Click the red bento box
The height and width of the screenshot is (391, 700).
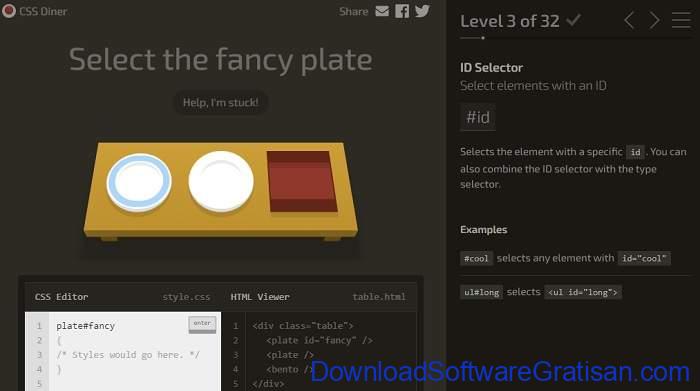[302, 181]
